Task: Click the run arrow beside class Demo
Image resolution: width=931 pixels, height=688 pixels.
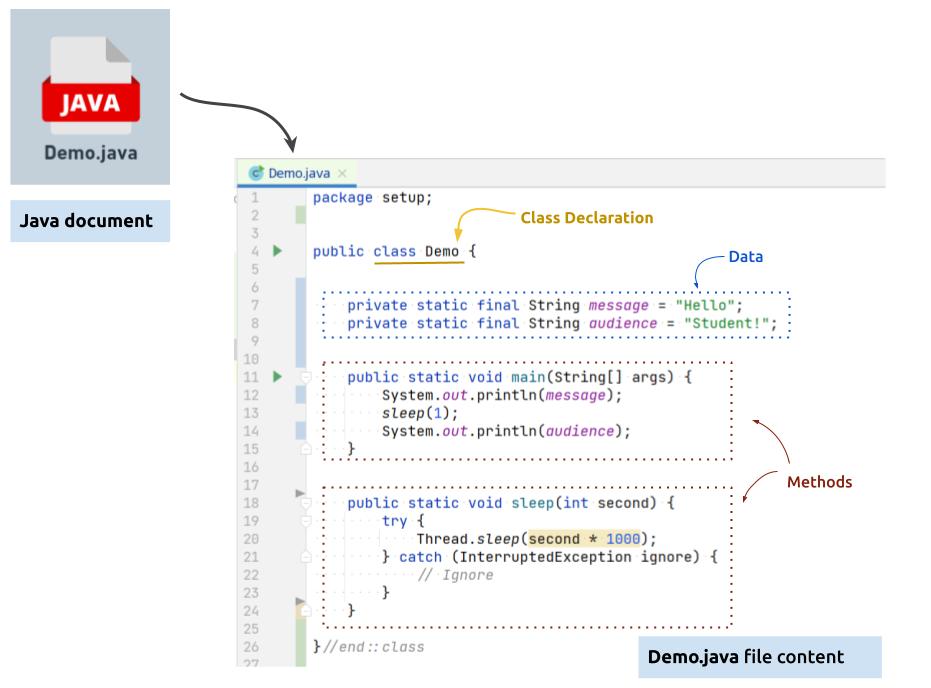Action: point(277,251)
